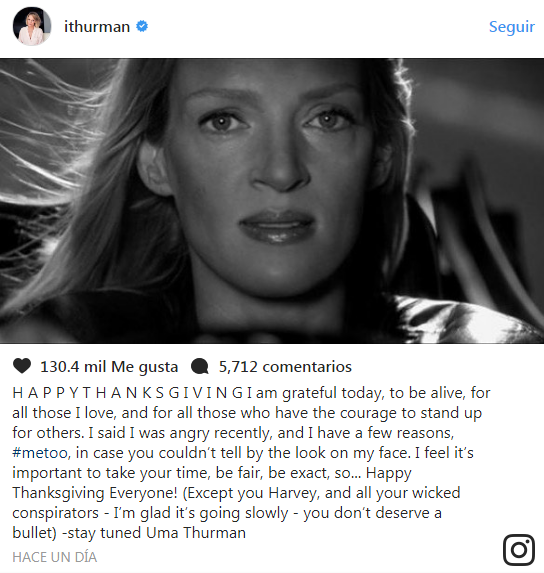
Task: Follow the account via Seguir
Action: click(511, 27)
